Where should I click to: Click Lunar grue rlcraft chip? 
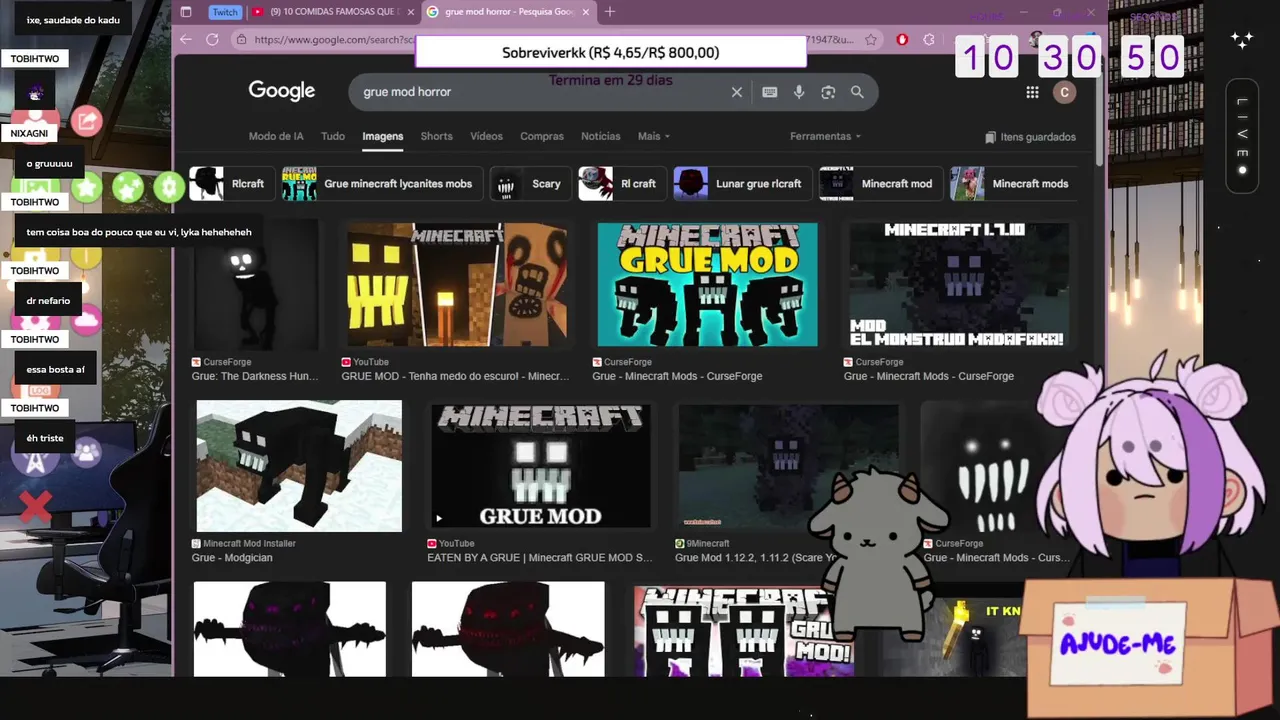[x=743, y=184]
